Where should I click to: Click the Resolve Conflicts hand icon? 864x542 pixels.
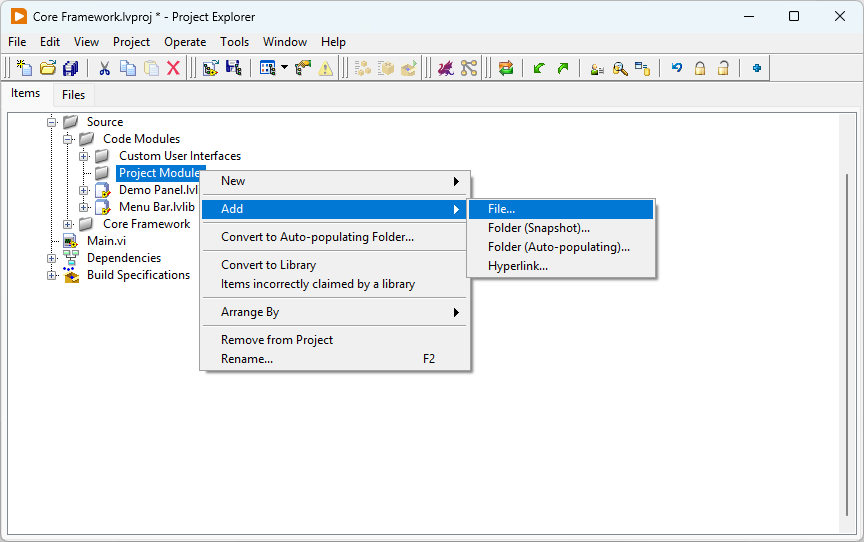pyautogui.click(x=303, y=68)
